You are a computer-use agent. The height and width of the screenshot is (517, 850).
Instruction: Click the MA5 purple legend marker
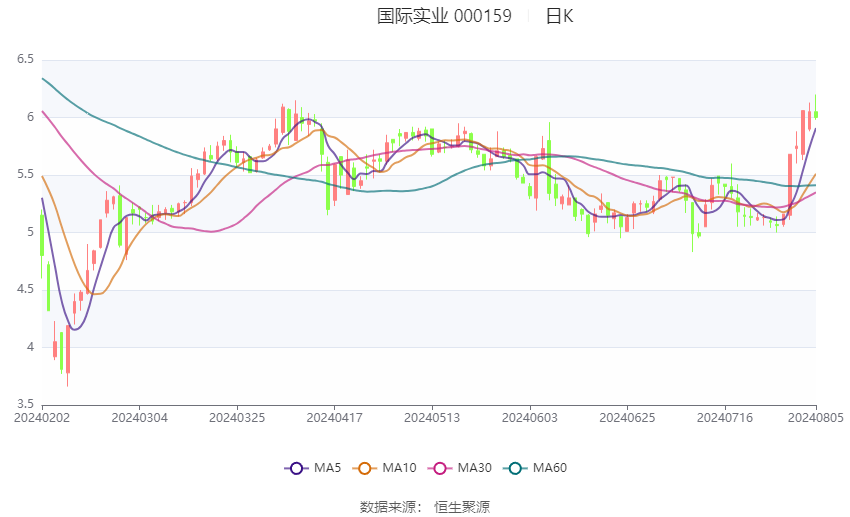pos(295,468)
